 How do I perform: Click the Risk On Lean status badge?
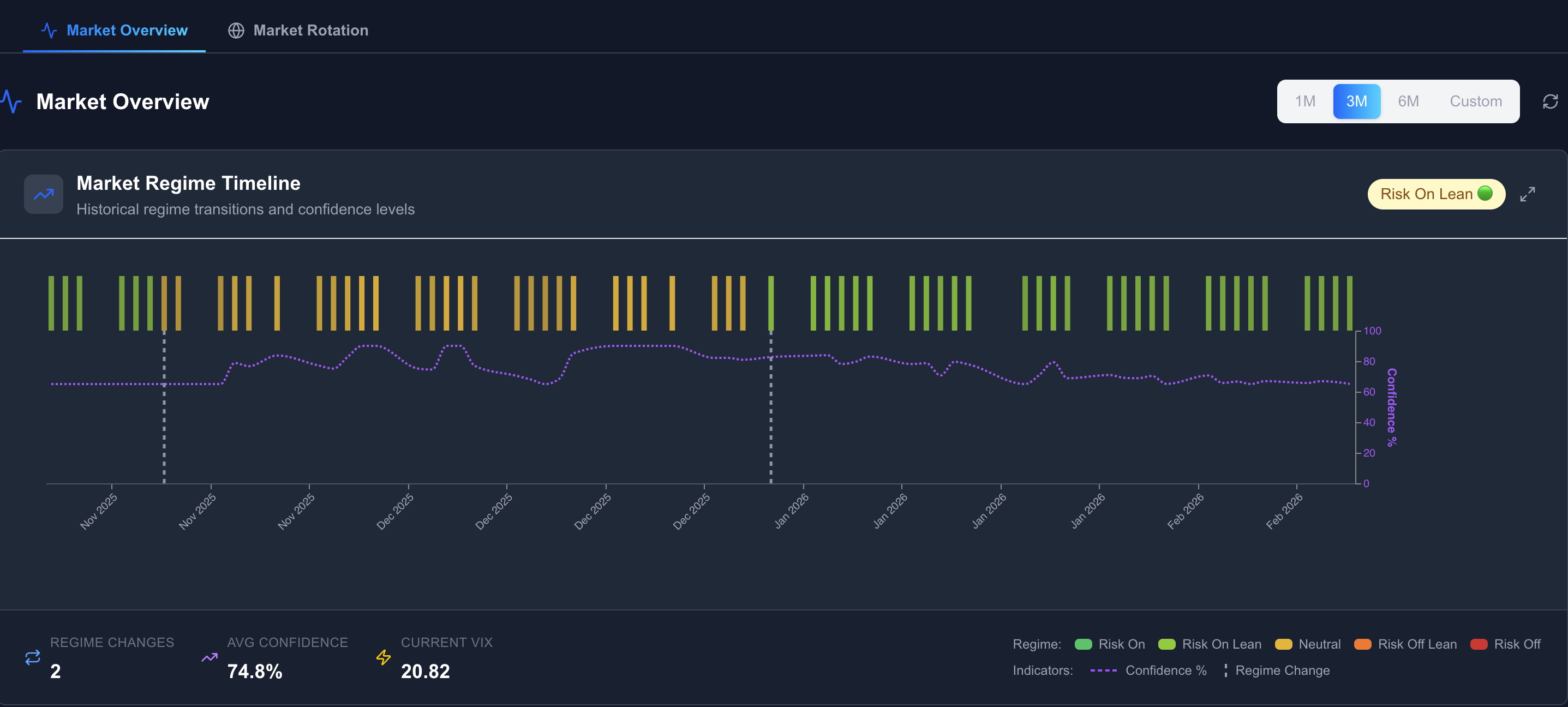(1436, 194)
